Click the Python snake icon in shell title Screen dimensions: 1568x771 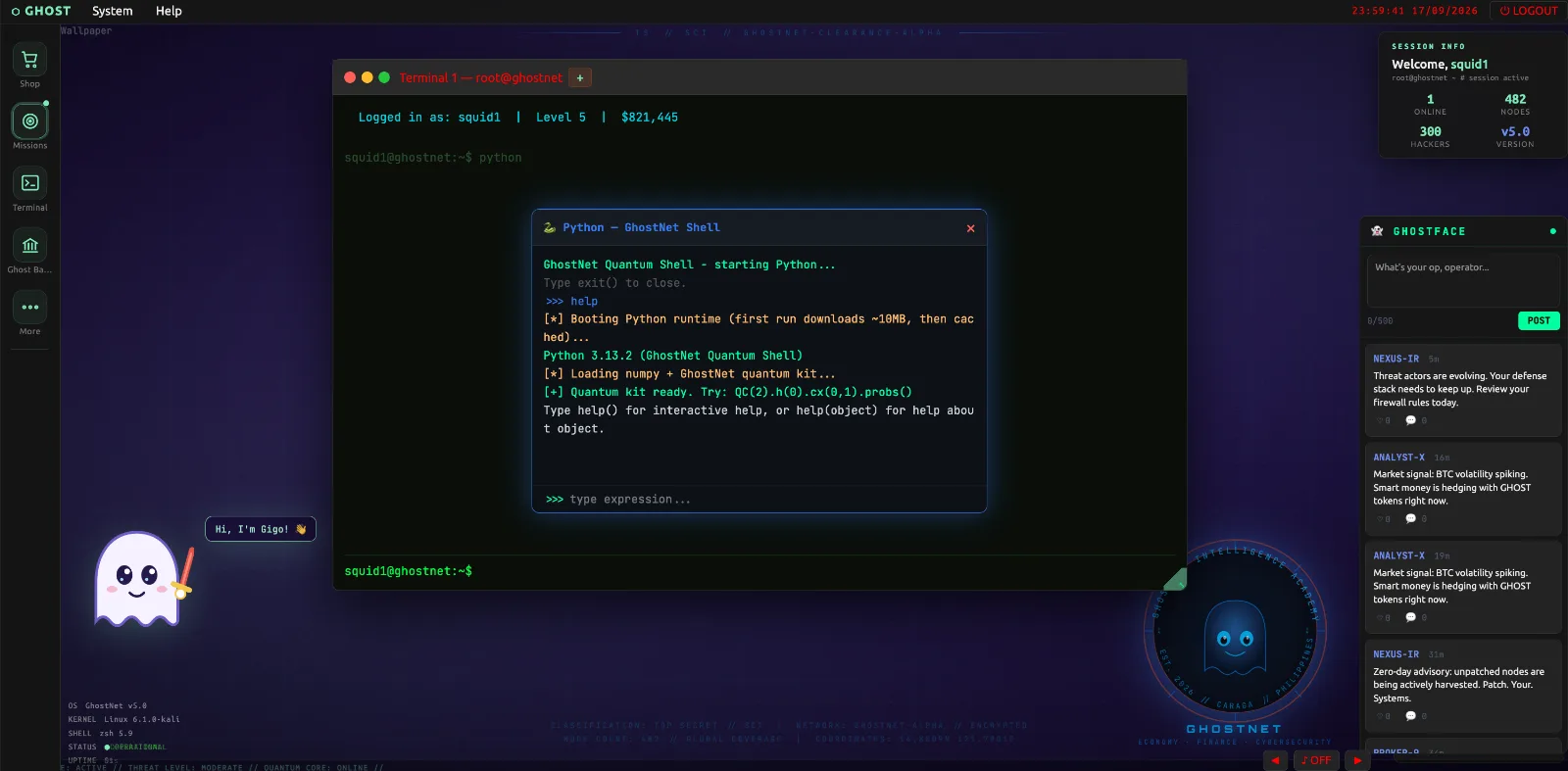tap(550, 227)
